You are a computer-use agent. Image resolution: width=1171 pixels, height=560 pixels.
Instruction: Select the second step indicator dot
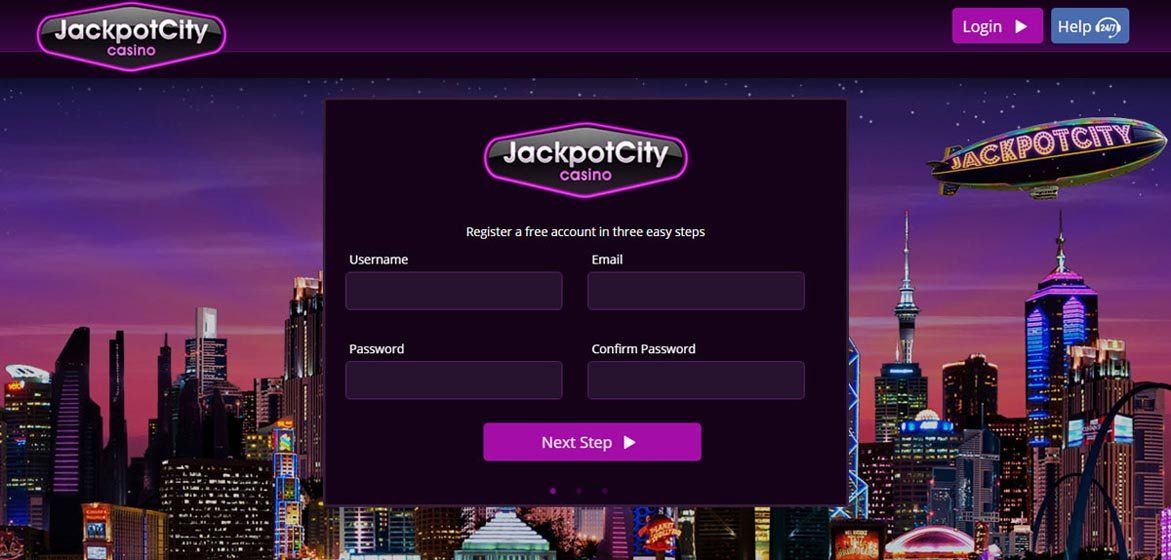pyautogui.click(x=579, y=491)
